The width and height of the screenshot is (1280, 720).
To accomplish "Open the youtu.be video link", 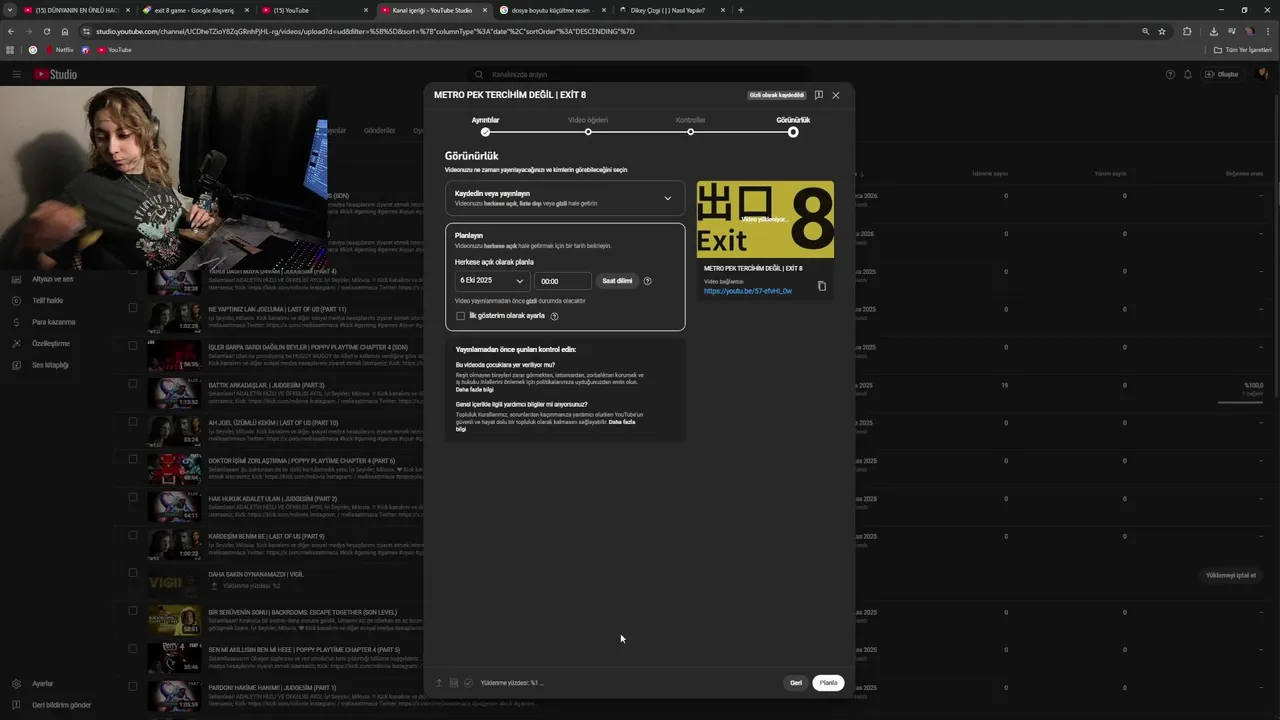I will click(x=748, y=291).
